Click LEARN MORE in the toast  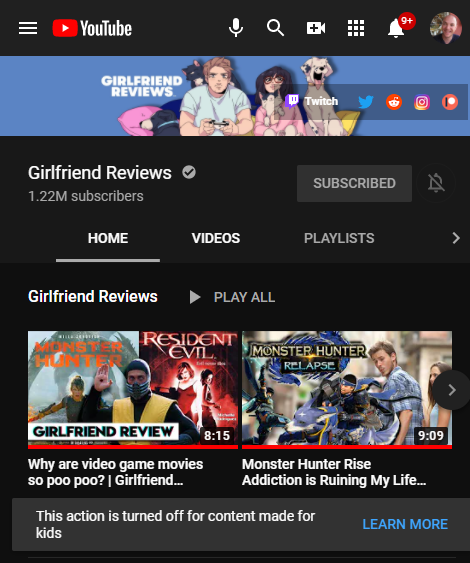point(405,524)
